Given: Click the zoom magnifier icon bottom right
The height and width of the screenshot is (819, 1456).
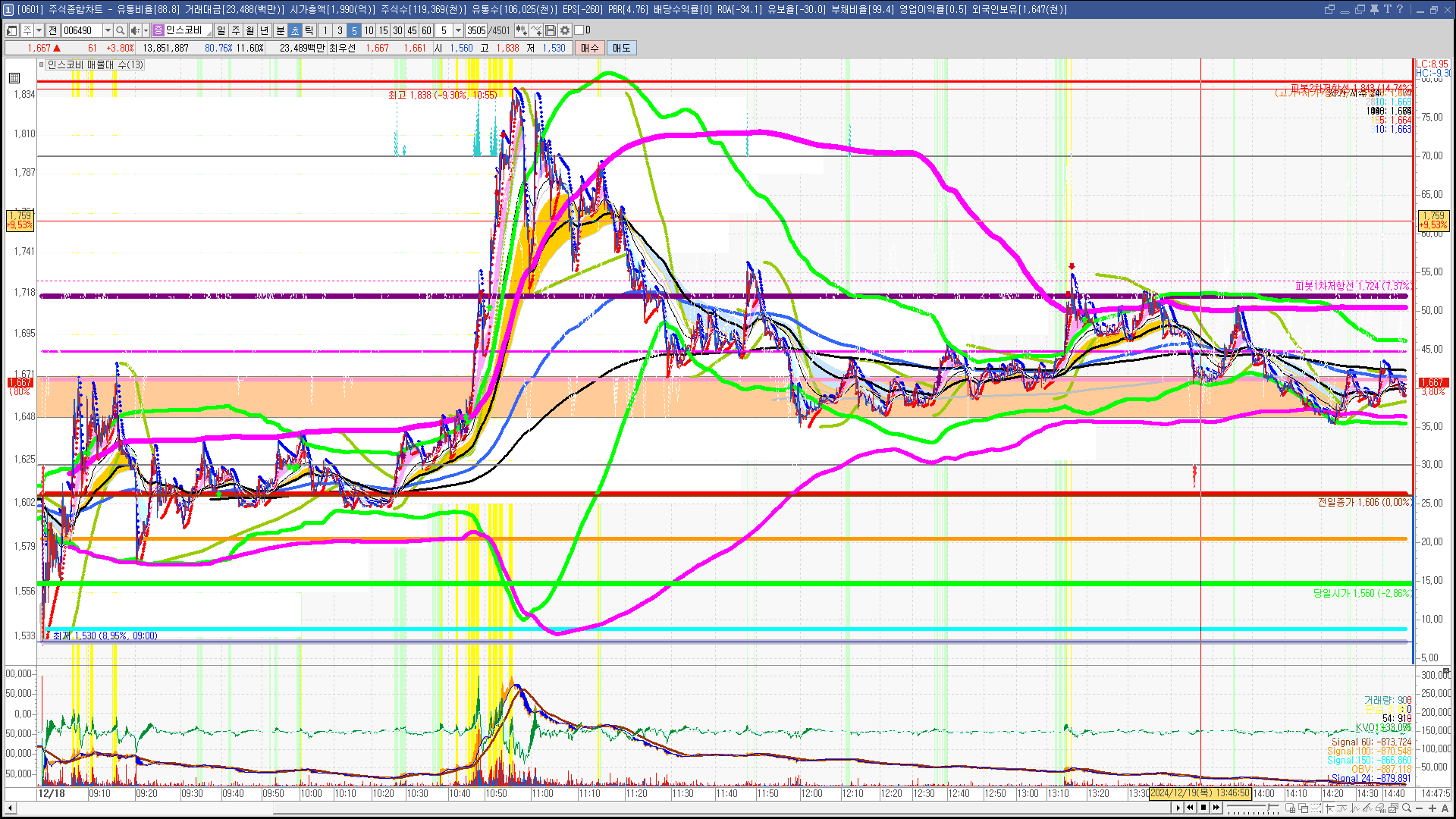Looking at the screenshot, I should click(1407, 808).
